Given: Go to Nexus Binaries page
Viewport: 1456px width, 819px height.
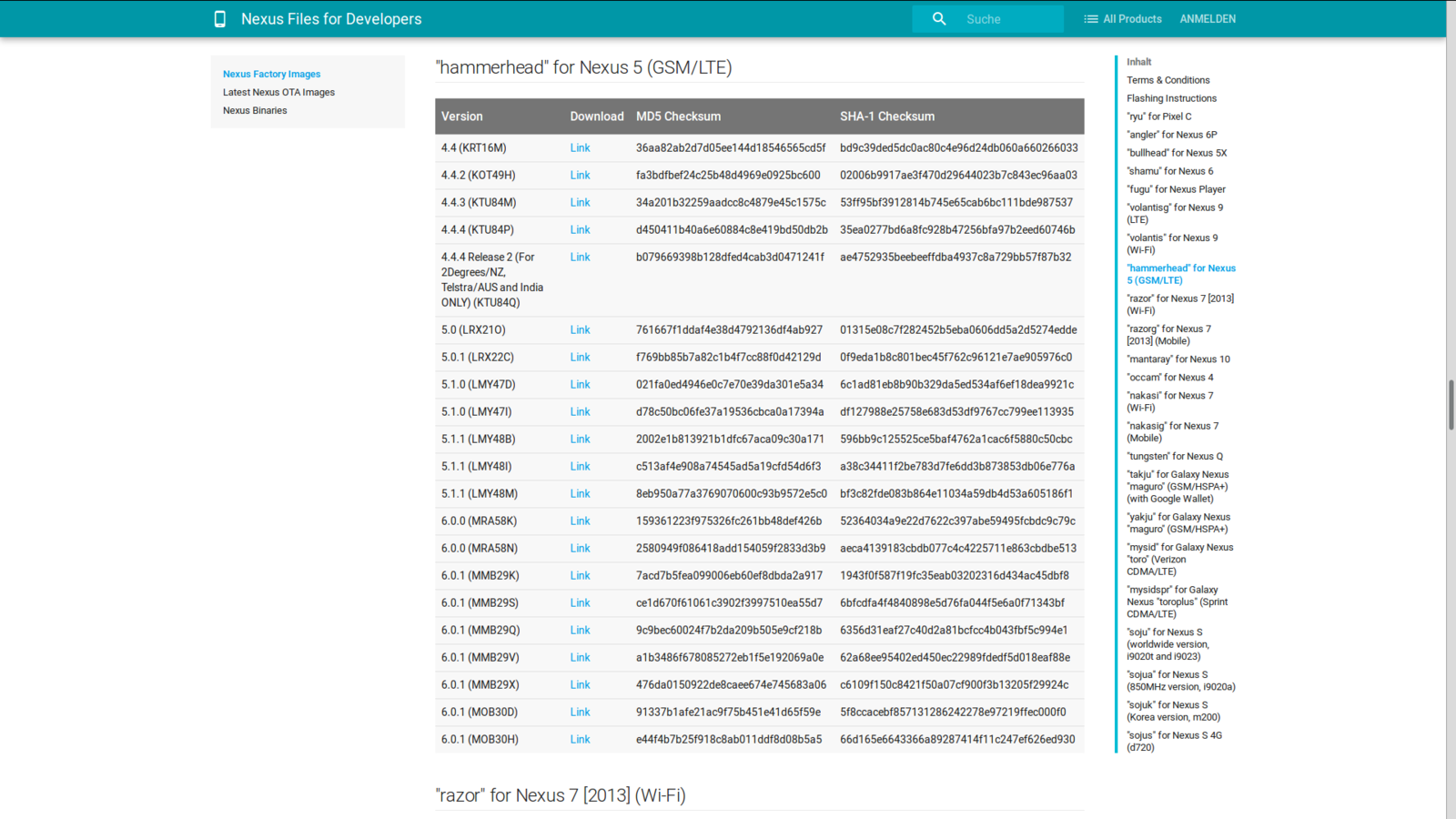Looking at the screenshot, I should click(x=255, y=111).
